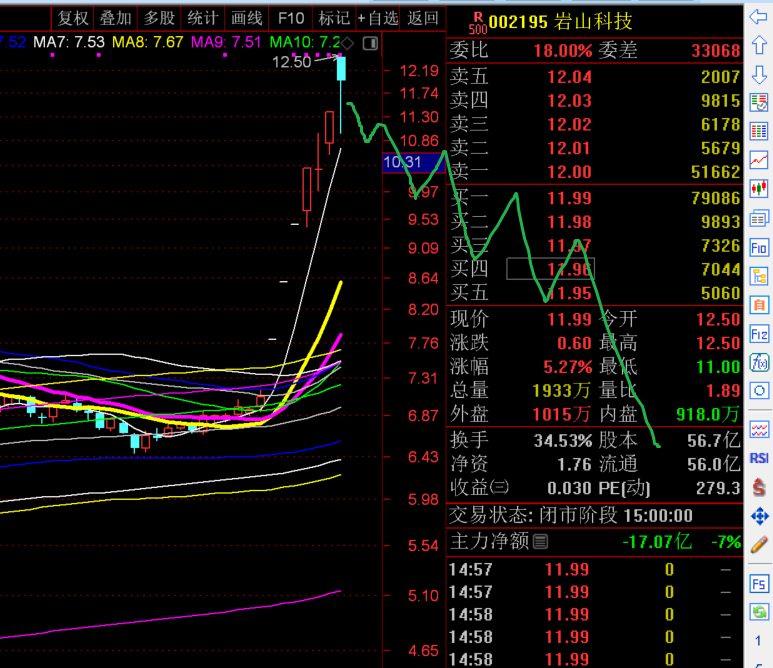Click the F12 trading icon
Screen dimensions: 773x668
[x=759, y=334]
